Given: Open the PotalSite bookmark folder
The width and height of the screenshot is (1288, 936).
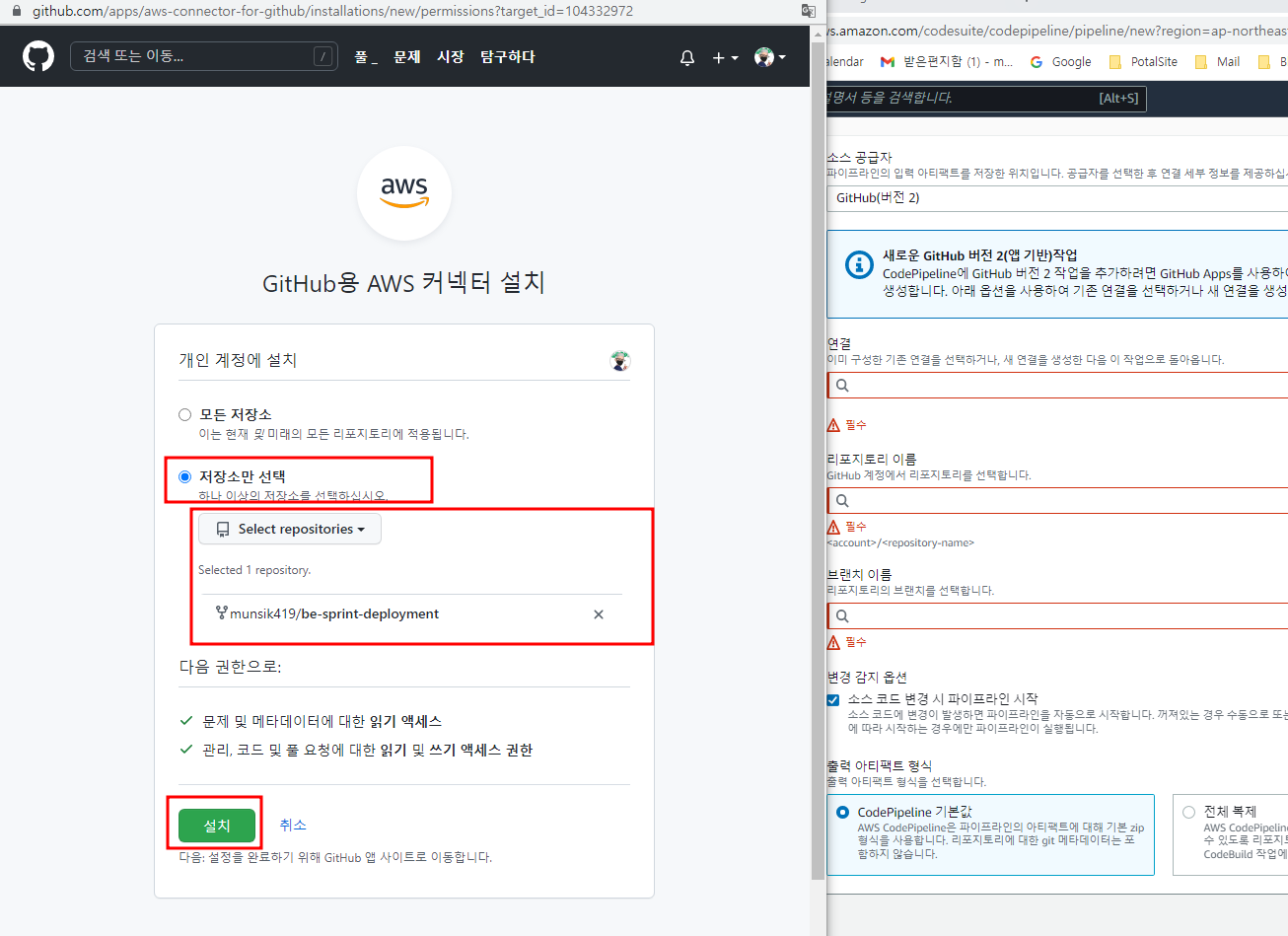Looking at the screenshot, I should (x=1143, y=61).
